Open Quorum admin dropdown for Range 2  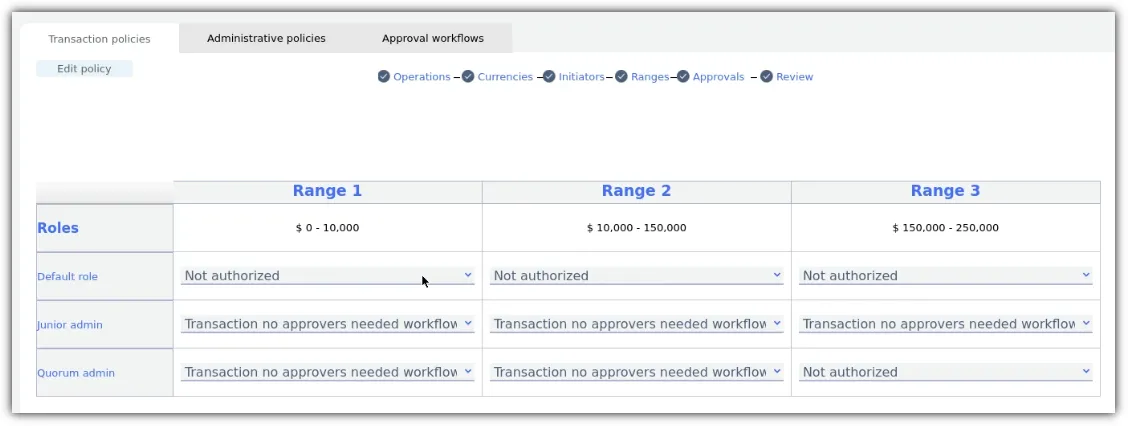[x=637, y=372]
